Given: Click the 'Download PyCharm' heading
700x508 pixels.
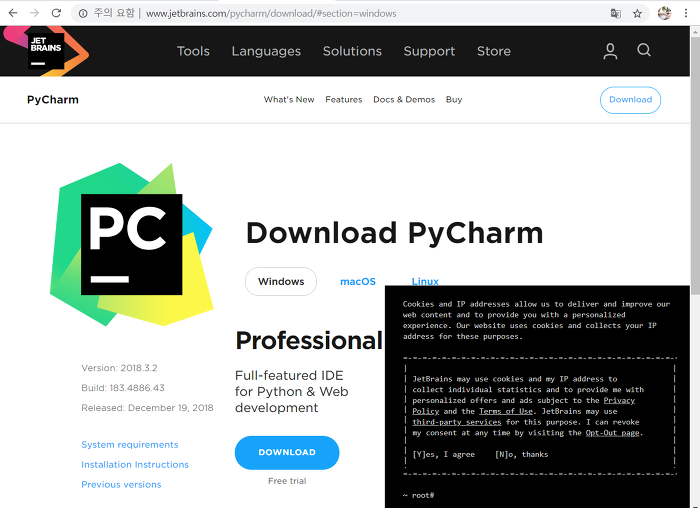Looking at the screenshot, I should (x=395, y=233).
